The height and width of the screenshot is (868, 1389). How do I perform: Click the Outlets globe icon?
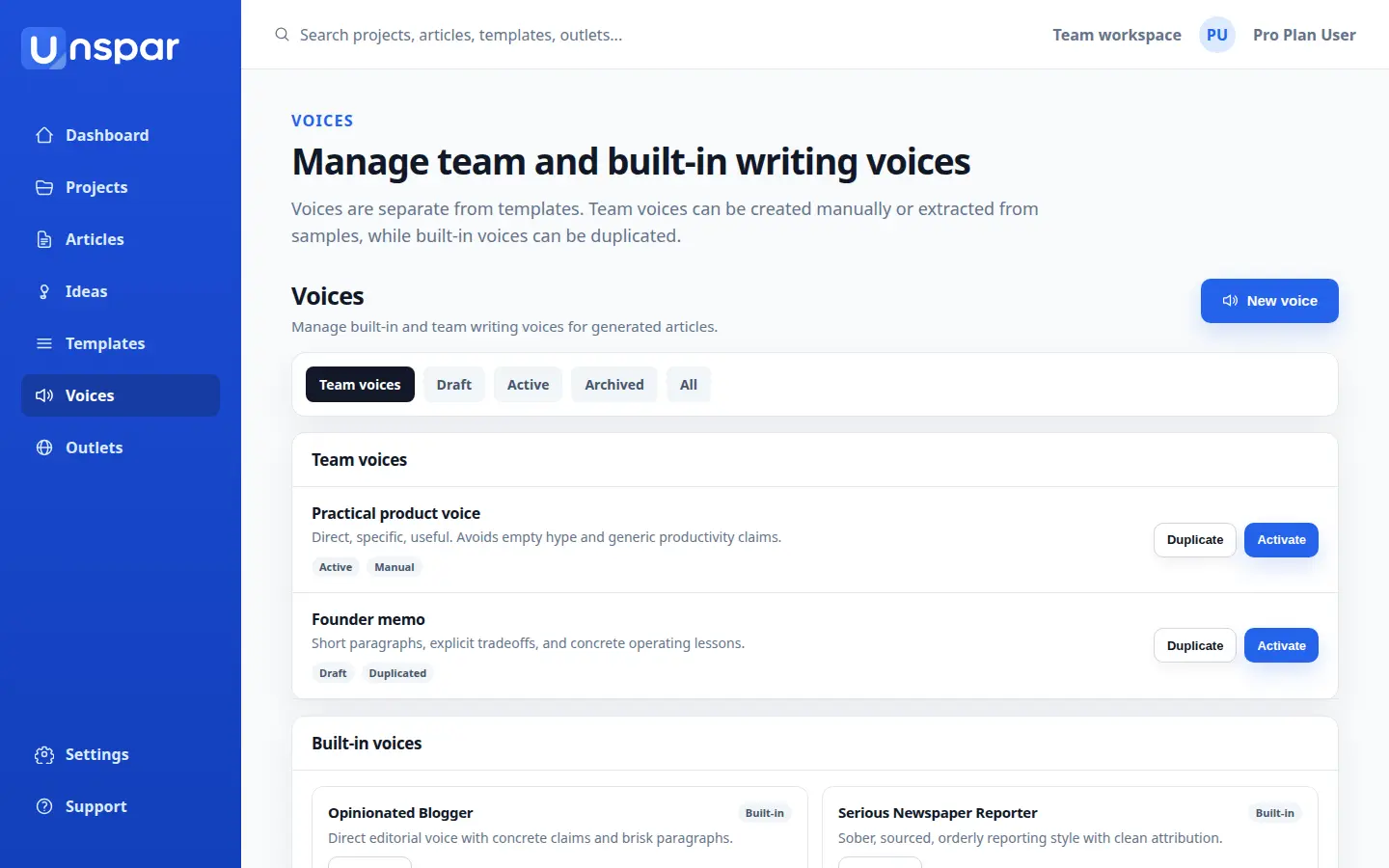click(44, 448)
